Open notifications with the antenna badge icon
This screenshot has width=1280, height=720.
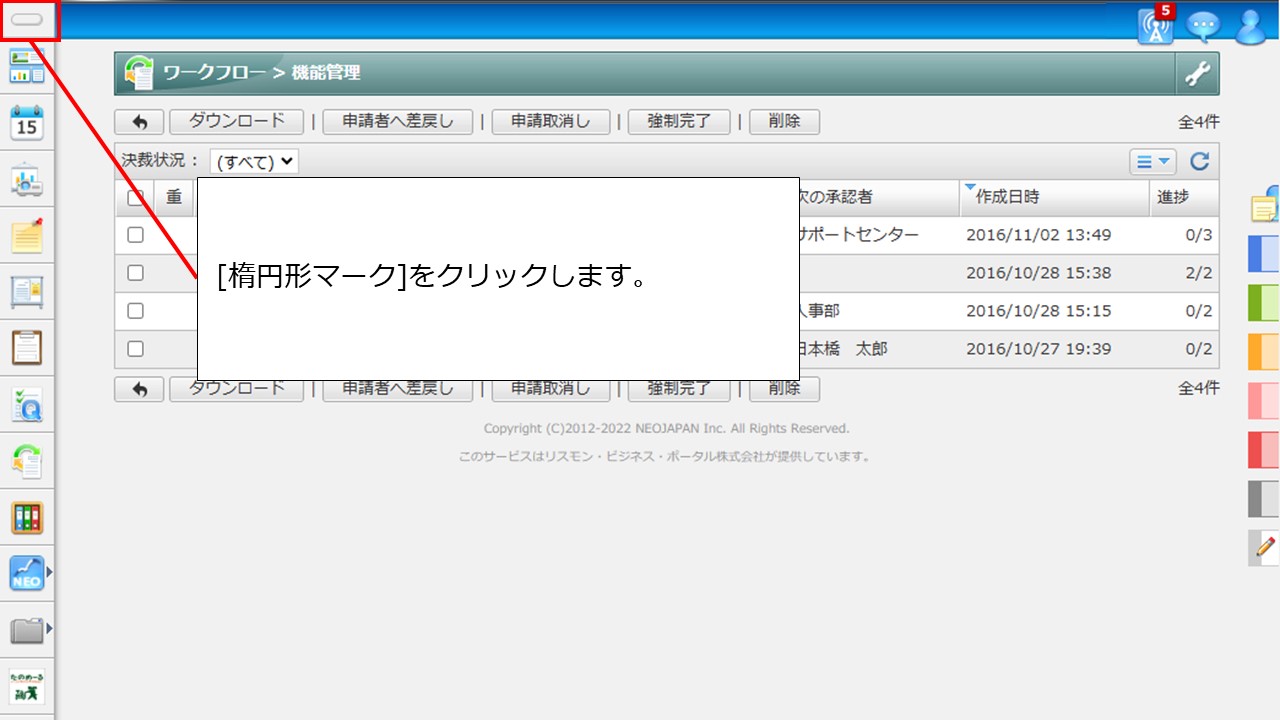pyautogui.click(x=1154, y=27)
